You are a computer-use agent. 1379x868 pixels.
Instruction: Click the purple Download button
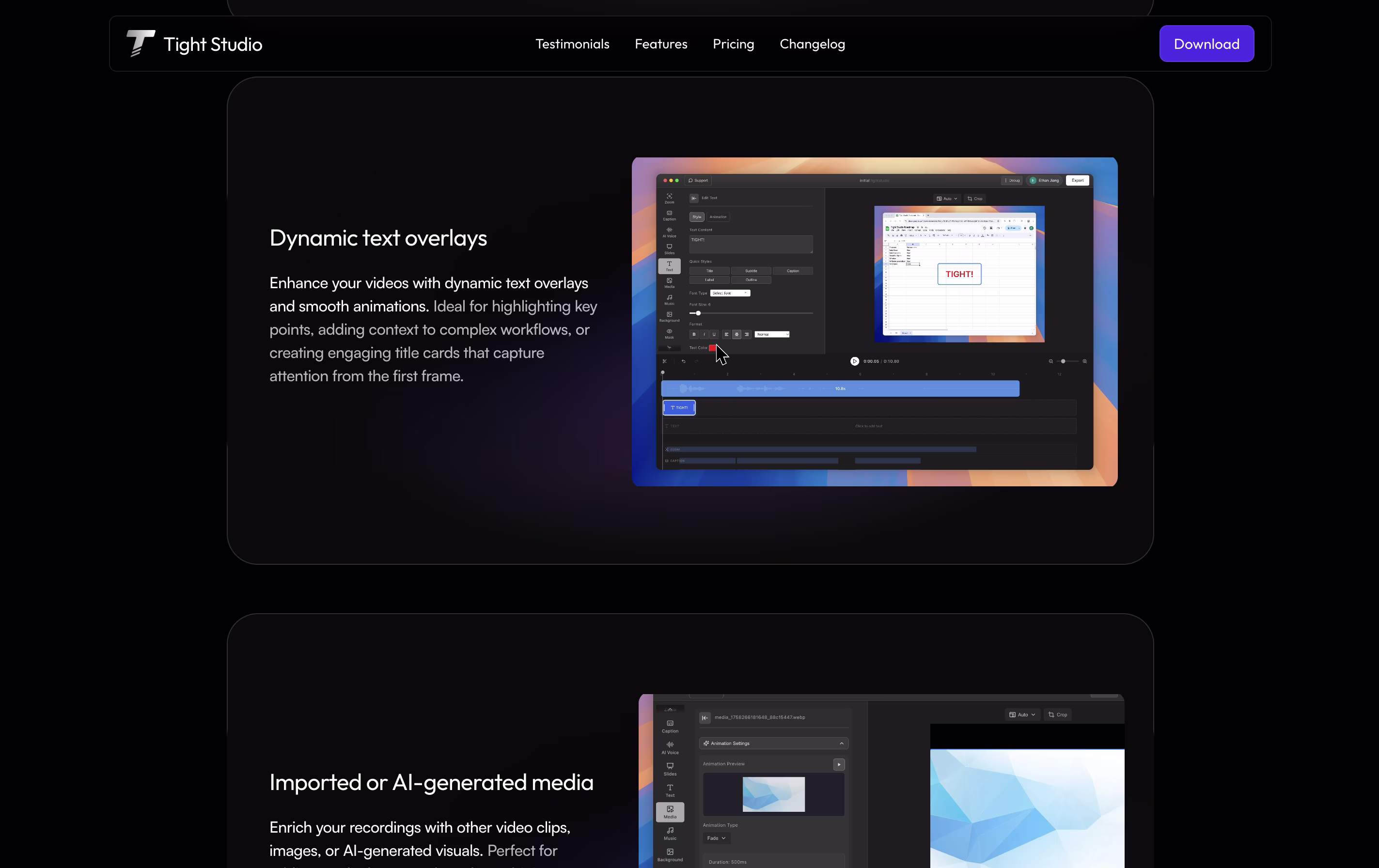pos(1206,44)
